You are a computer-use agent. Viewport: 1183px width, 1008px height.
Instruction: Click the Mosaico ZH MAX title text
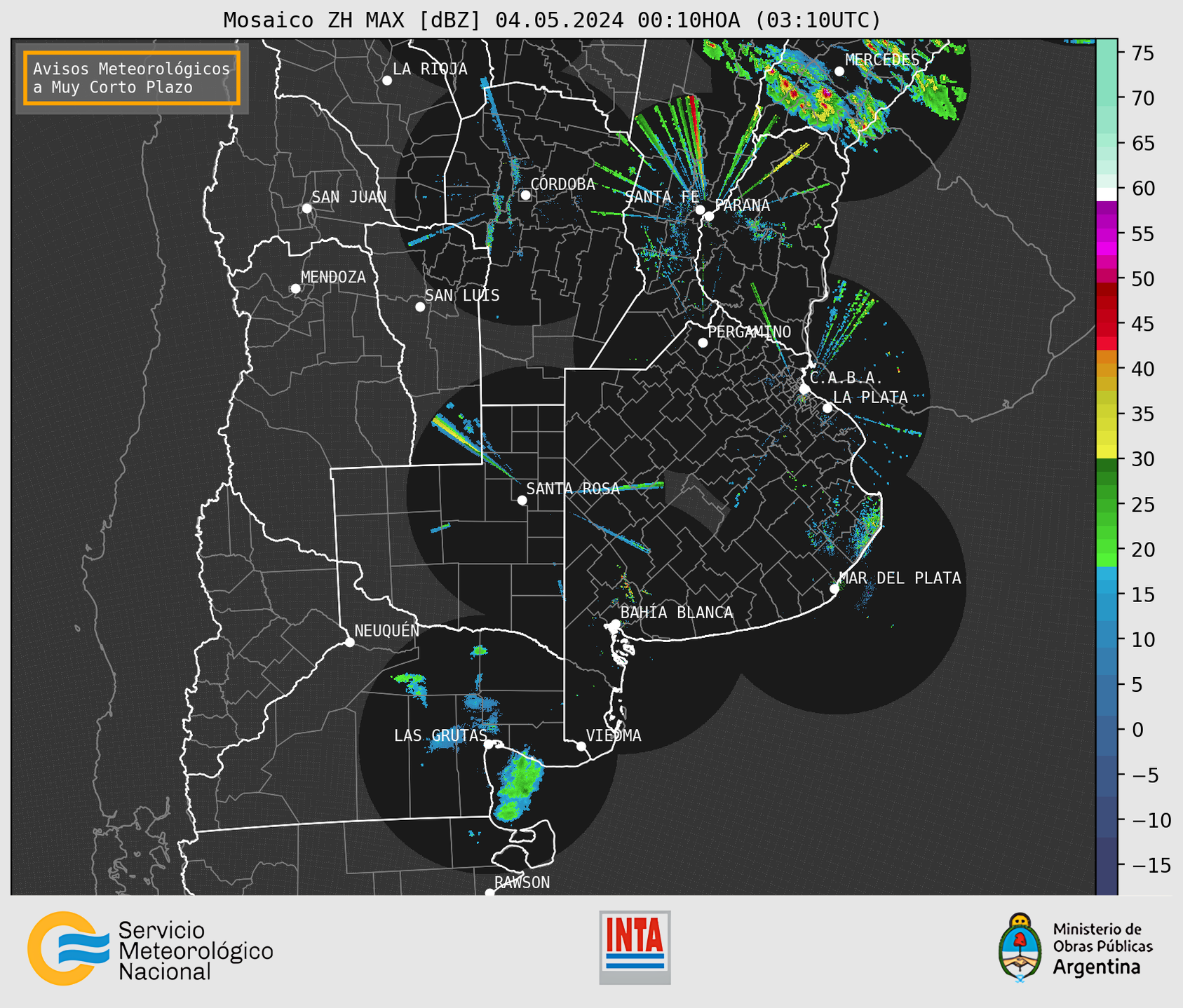pos(552,20)
